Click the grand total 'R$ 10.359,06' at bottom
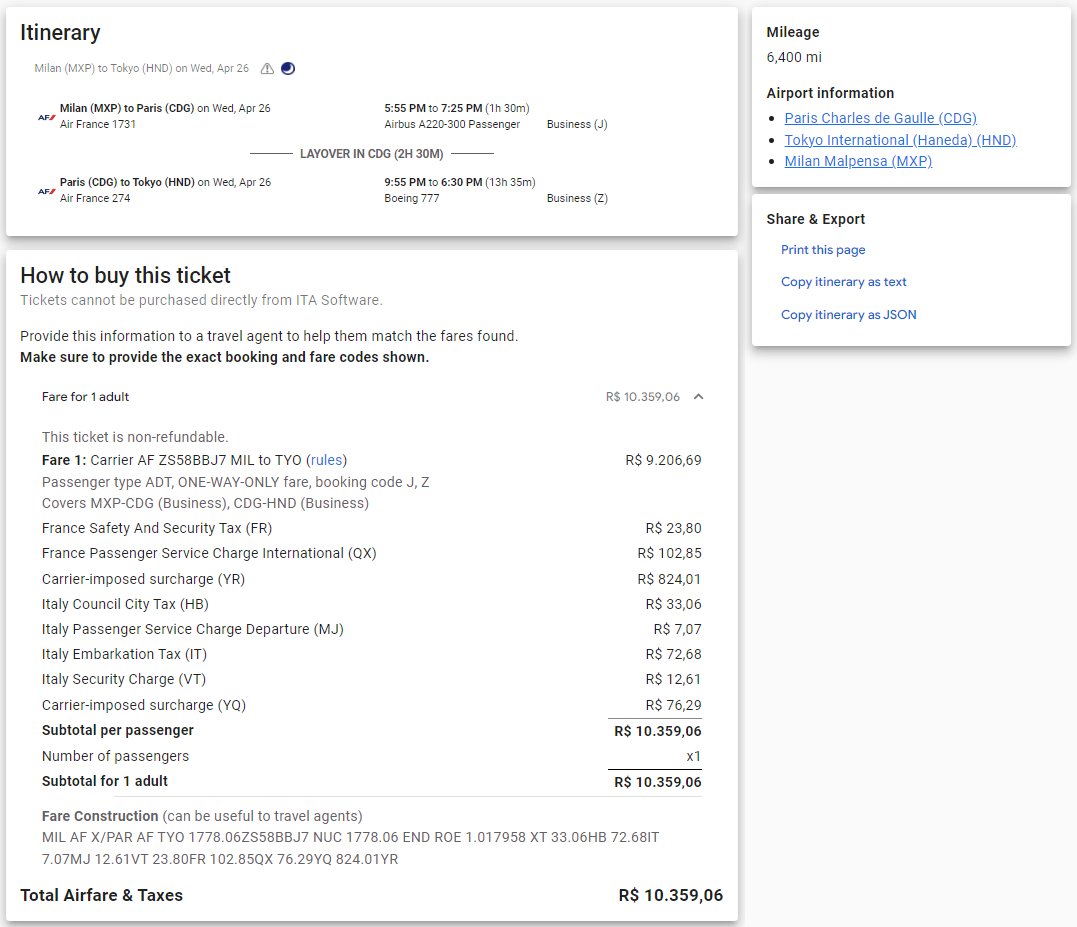The height and width of the screenshot is (927, 1077). [670, 895]
